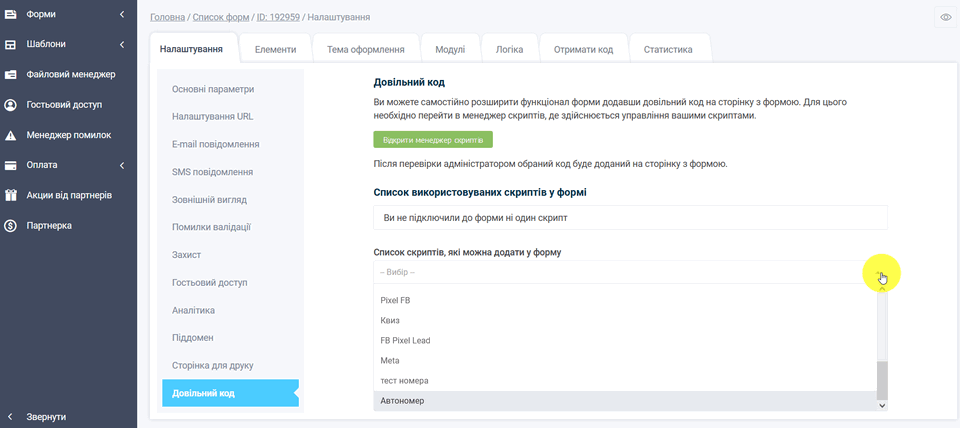Follow the ID: 192959 breadcrumb link
Screen dimensions: 960x428
click(278, 17)
